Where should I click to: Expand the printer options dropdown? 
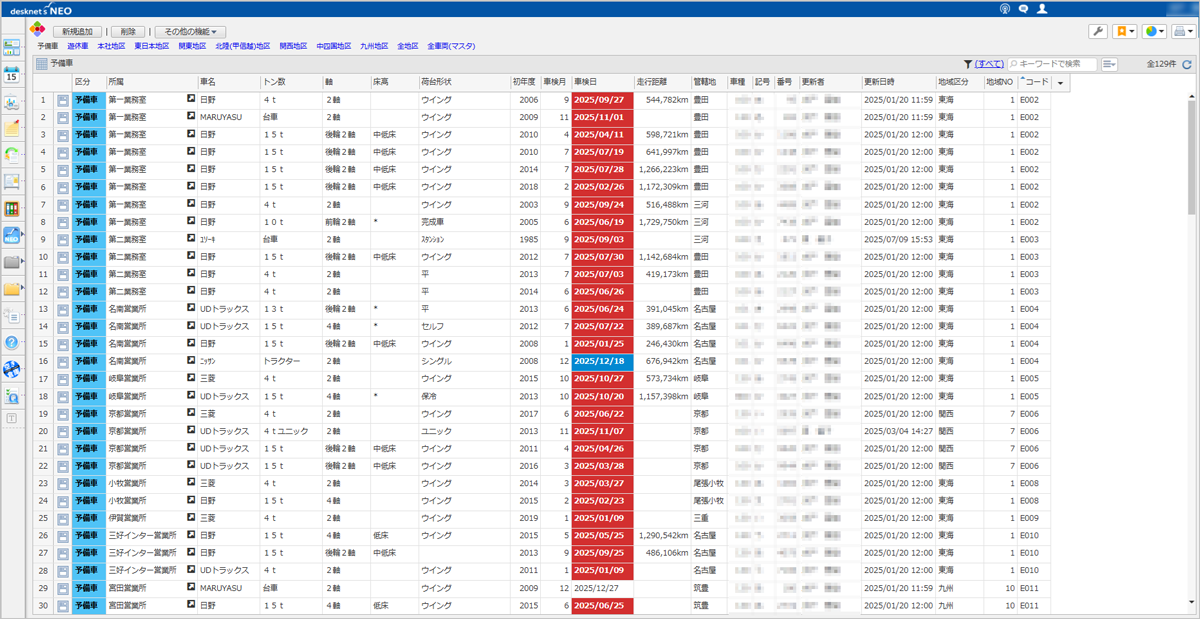pos(1183,31)
